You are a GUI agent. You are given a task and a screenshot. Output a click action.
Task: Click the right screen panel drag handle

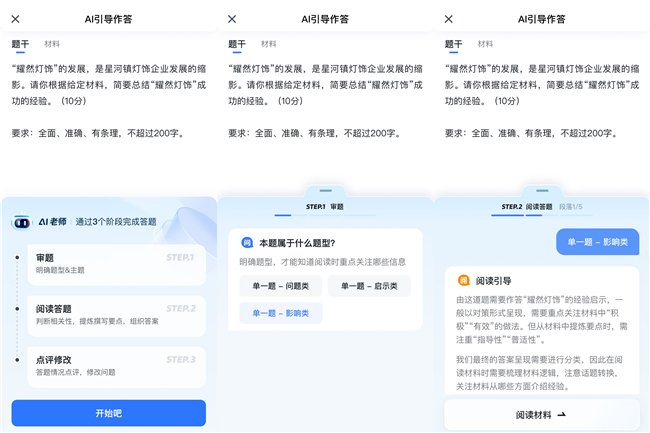542,191
